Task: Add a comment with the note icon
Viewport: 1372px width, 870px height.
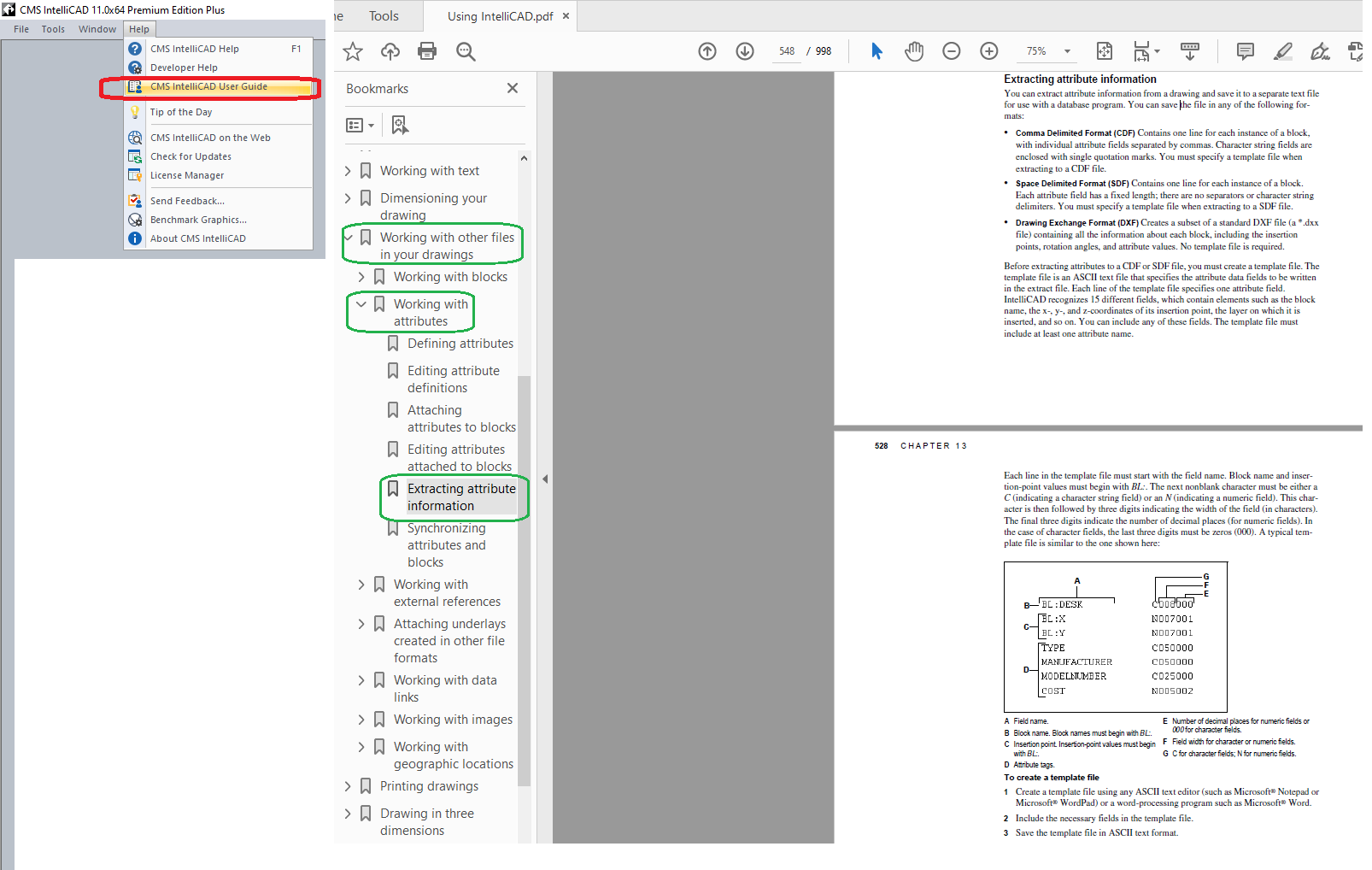Action: coord(1246,51)
